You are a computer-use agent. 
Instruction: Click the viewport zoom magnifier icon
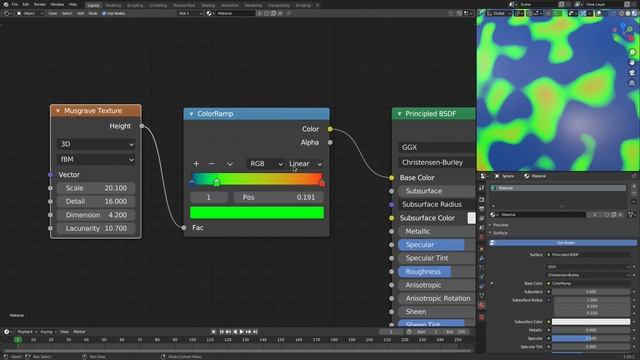[x=632, y=52]
